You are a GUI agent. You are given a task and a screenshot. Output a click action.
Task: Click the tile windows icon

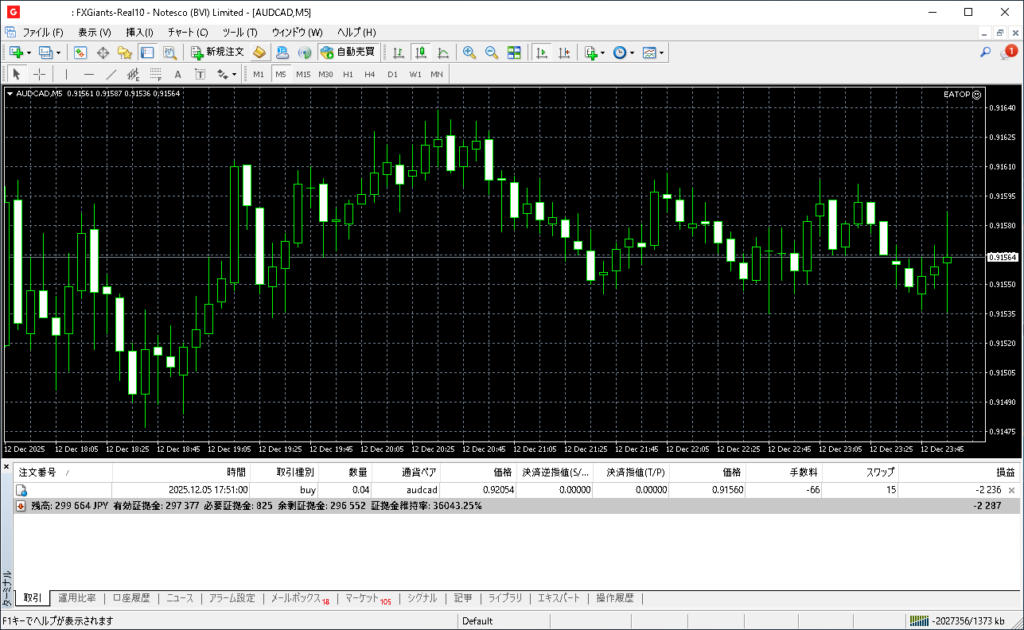[x=514, y=52]
